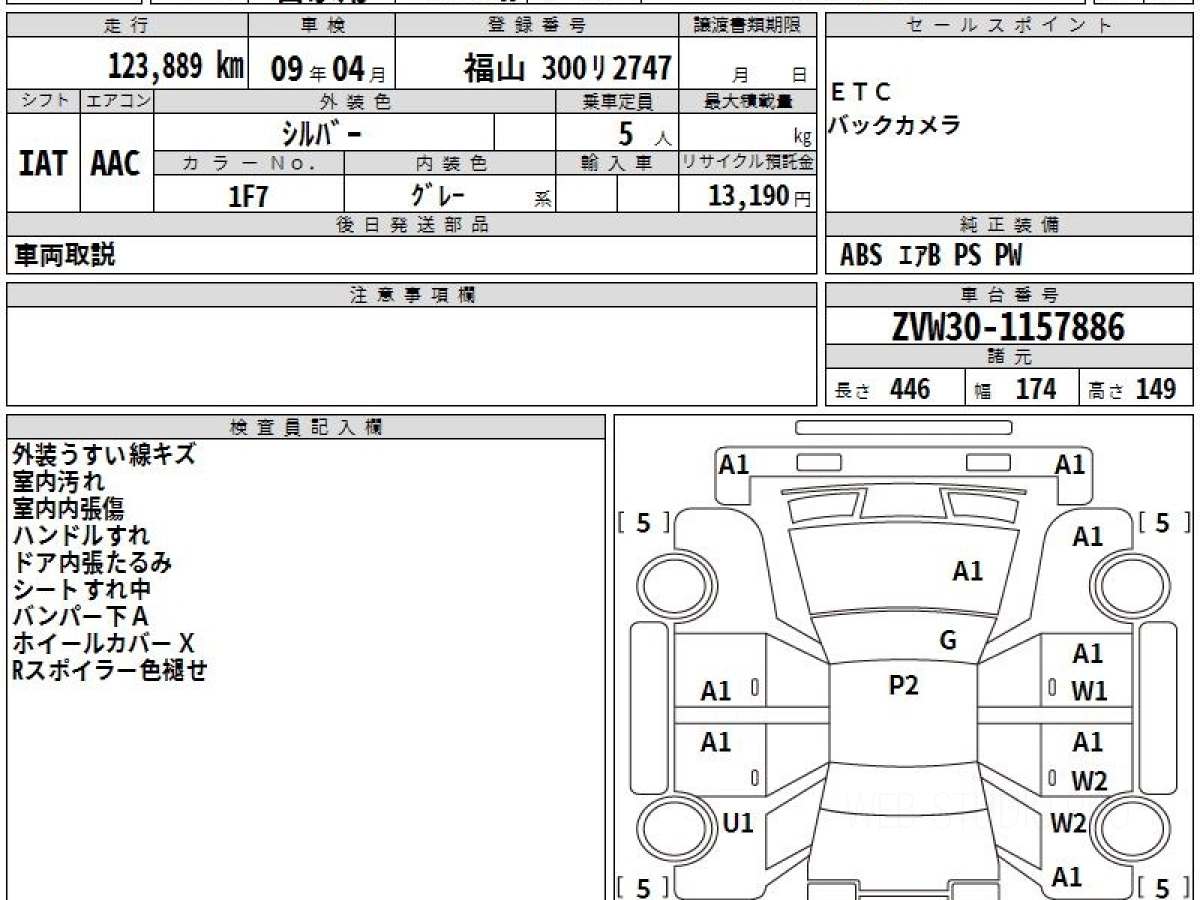1200x900 pixels.
Task: Select the inspection date 09年04月
Action: [x=327, y=69]
